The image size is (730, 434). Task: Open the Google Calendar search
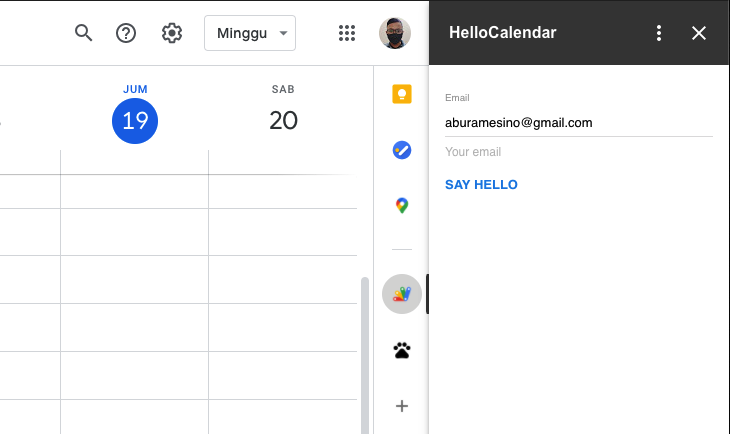coord(84,33)
